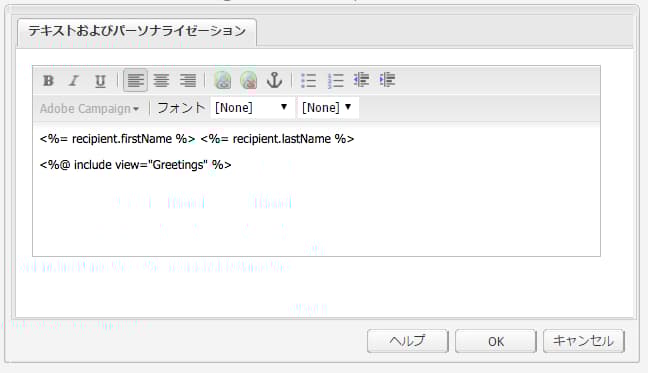
Task: Align text left
Action: 135,80
